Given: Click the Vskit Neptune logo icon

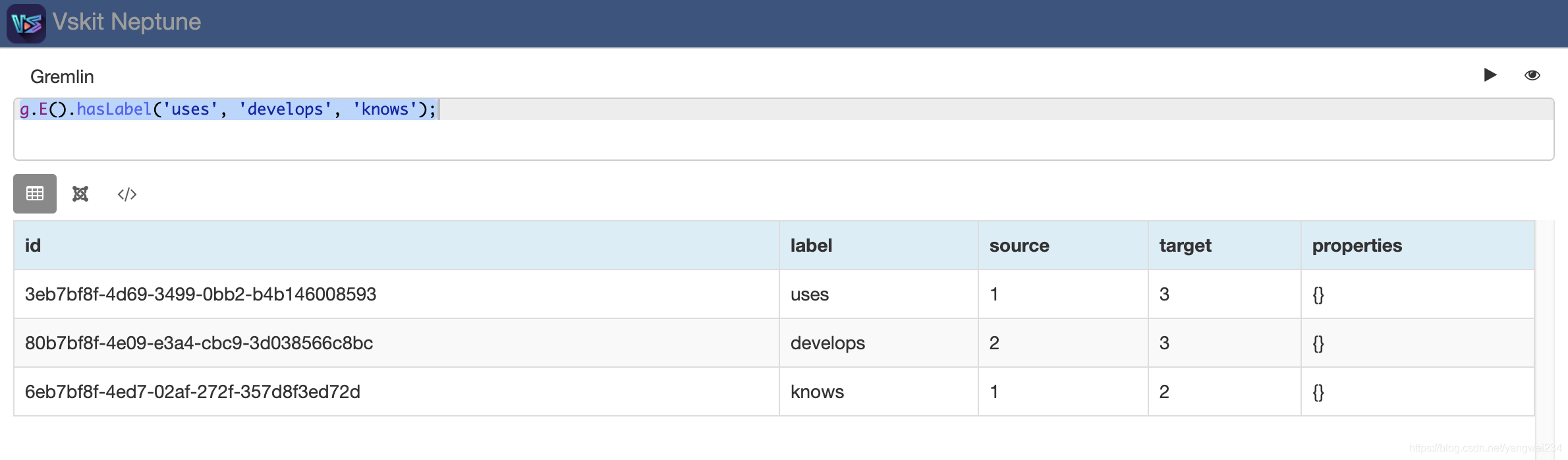Looking at the screenshot, I should tap(26, 24).
